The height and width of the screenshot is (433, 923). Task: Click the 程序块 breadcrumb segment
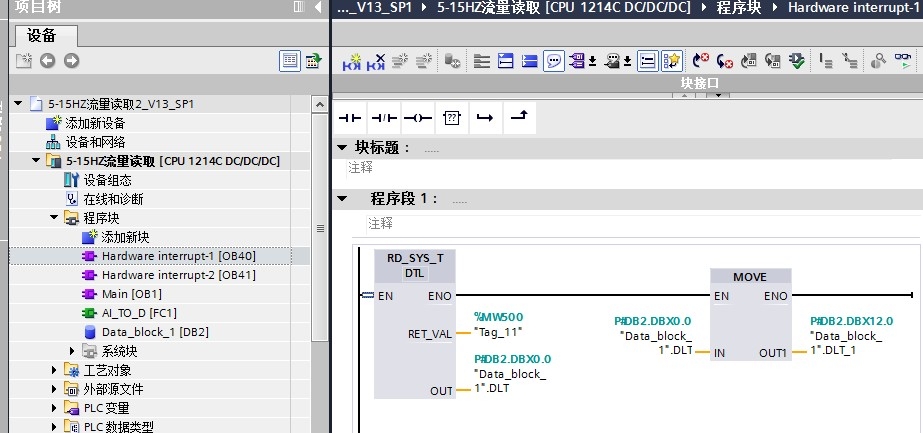pyautogui.click(x=738, y=8)
